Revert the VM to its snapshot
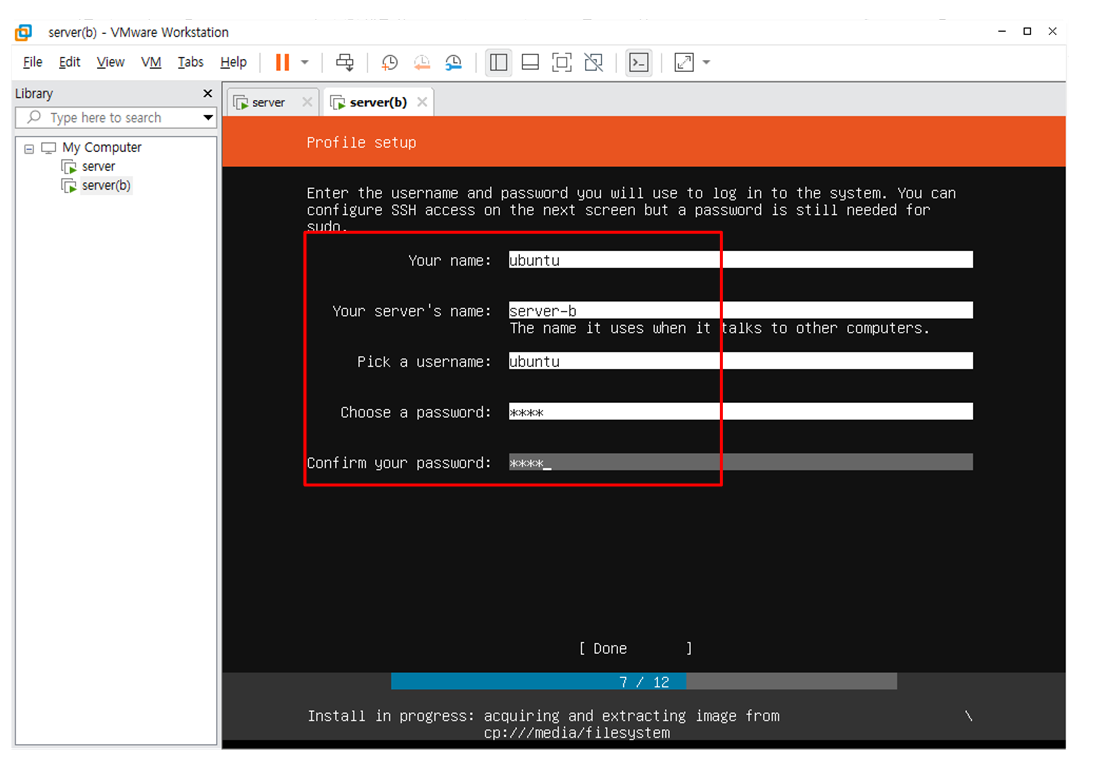 pyautogui.click(x=422, y=63)
